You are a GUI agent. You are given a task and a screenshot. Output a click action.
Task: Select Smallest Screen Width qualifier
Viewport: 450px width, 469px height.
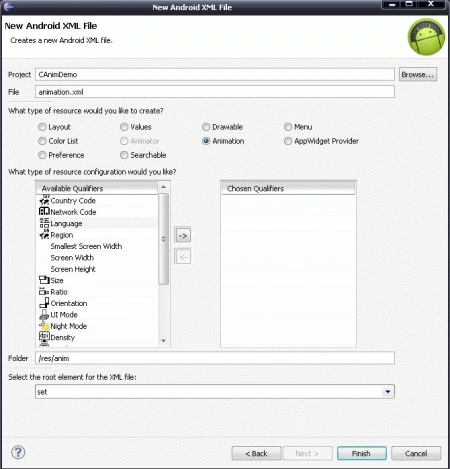point(97,246)
